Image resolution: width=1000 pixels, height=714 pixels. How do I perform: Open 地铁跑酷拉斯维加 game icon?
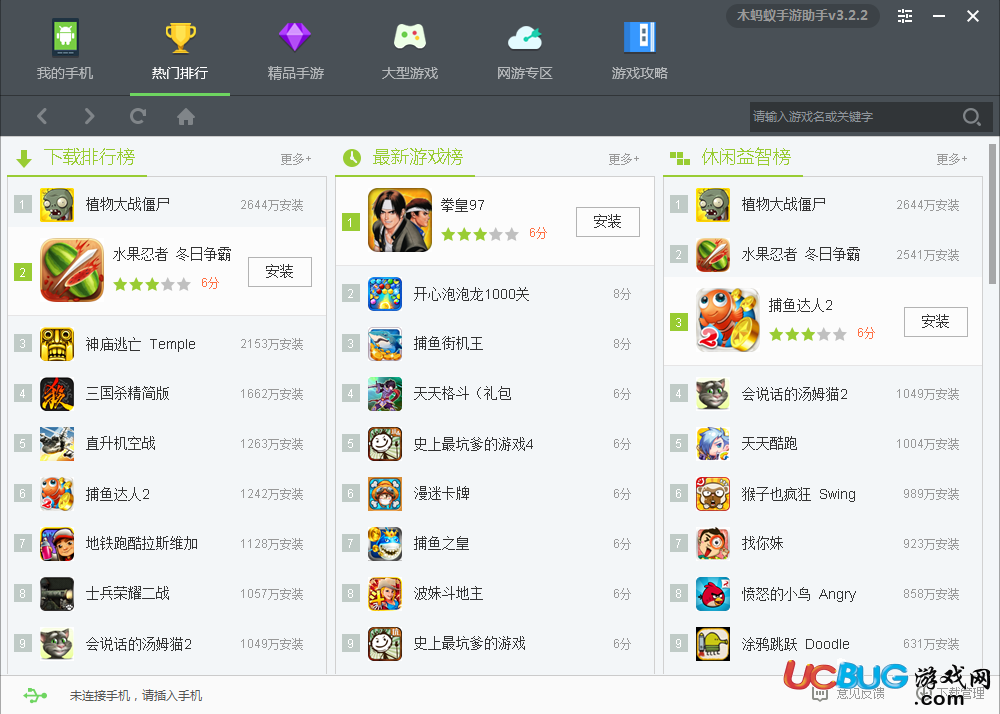tap(57, 544)
